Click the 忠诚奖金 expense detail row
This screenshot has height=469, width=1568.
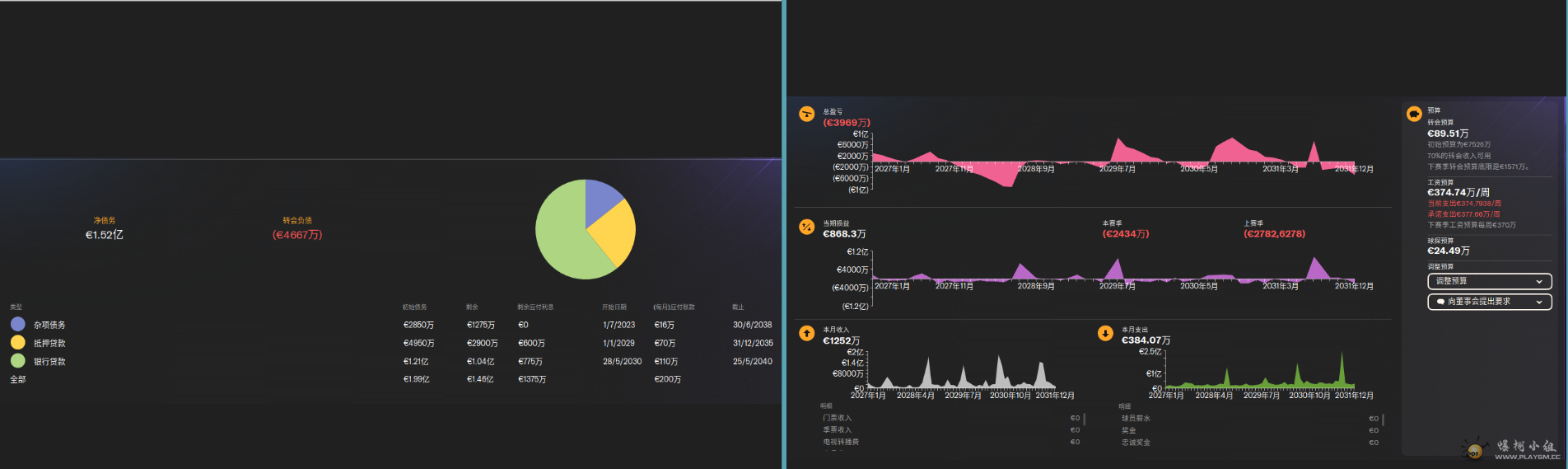click(x=1249, y=442)
